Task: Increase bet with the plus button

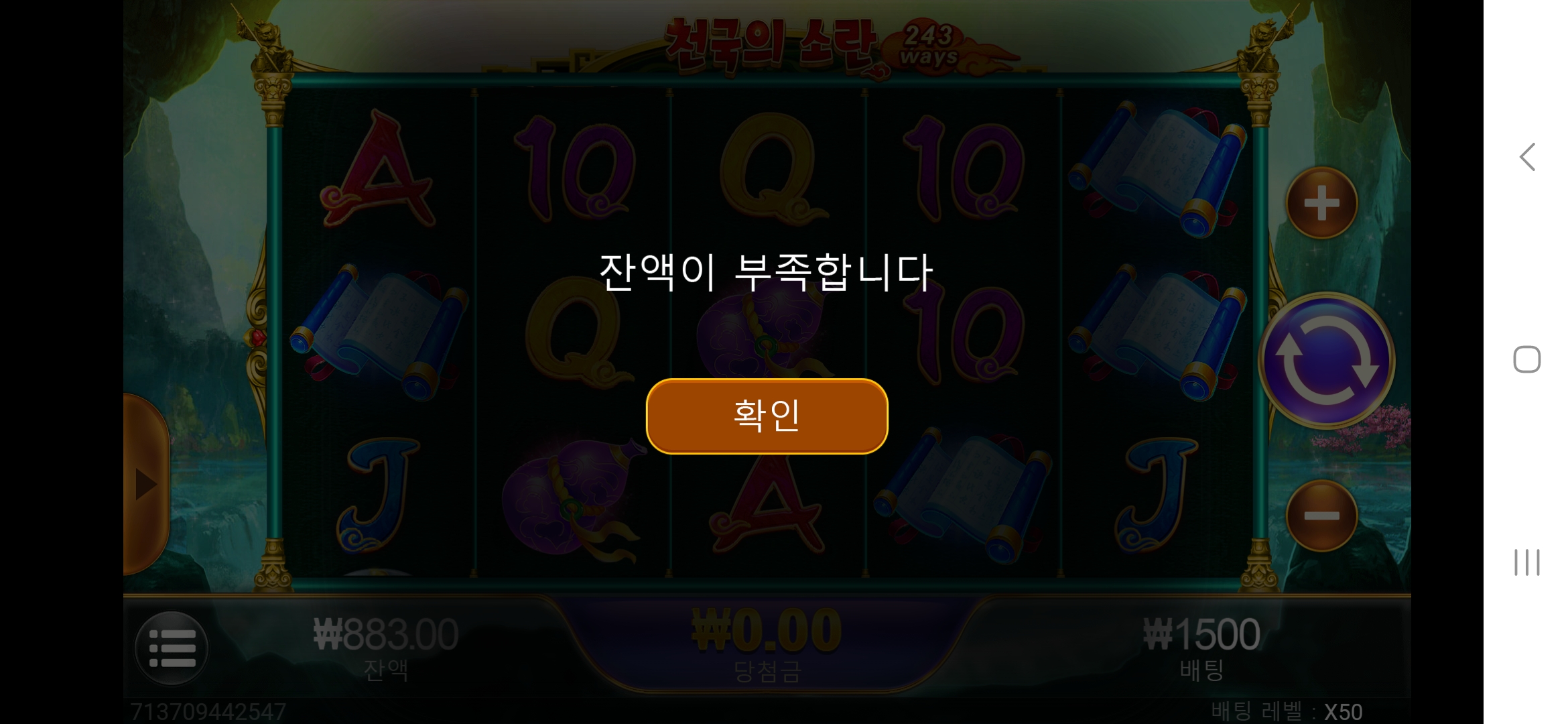Action: (x=1321, y=202)
